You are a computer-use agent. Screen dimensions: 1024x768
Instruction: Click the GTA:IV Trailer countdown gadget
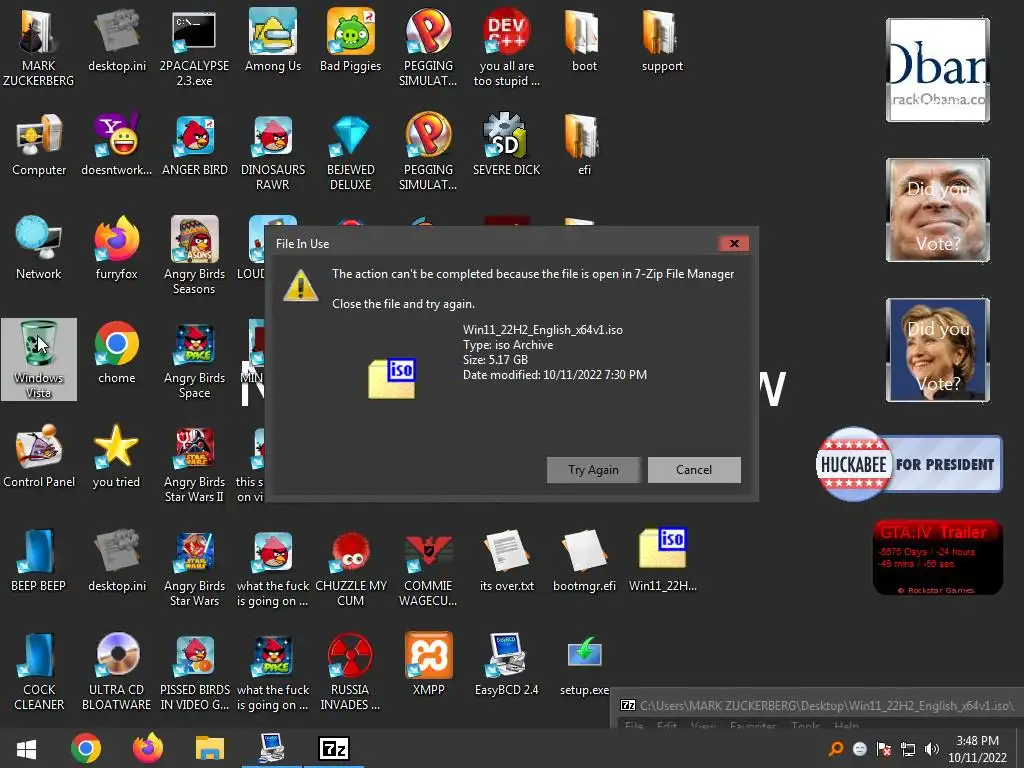click(x=937, y=557)
